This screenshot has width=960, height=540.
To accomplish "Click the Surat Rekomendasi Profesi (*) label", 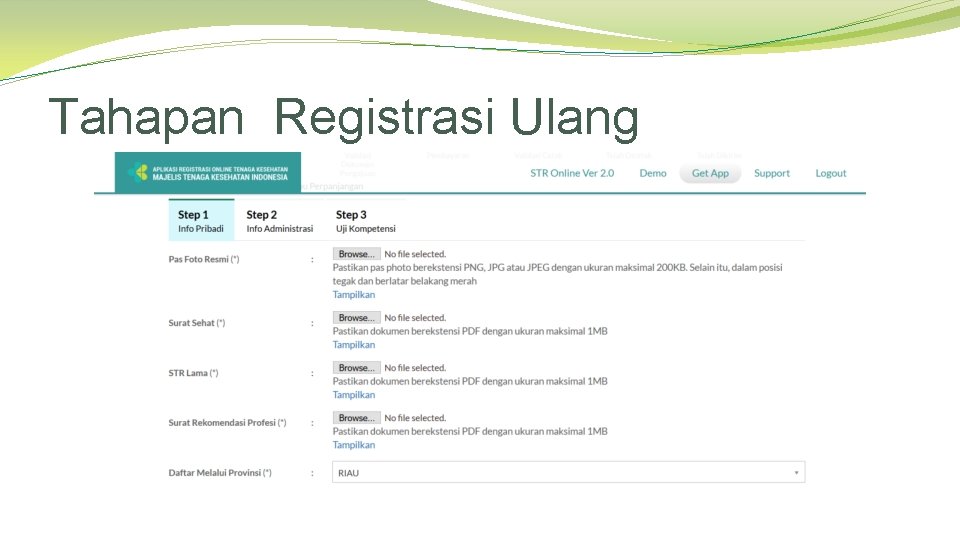I will [227, 422].
